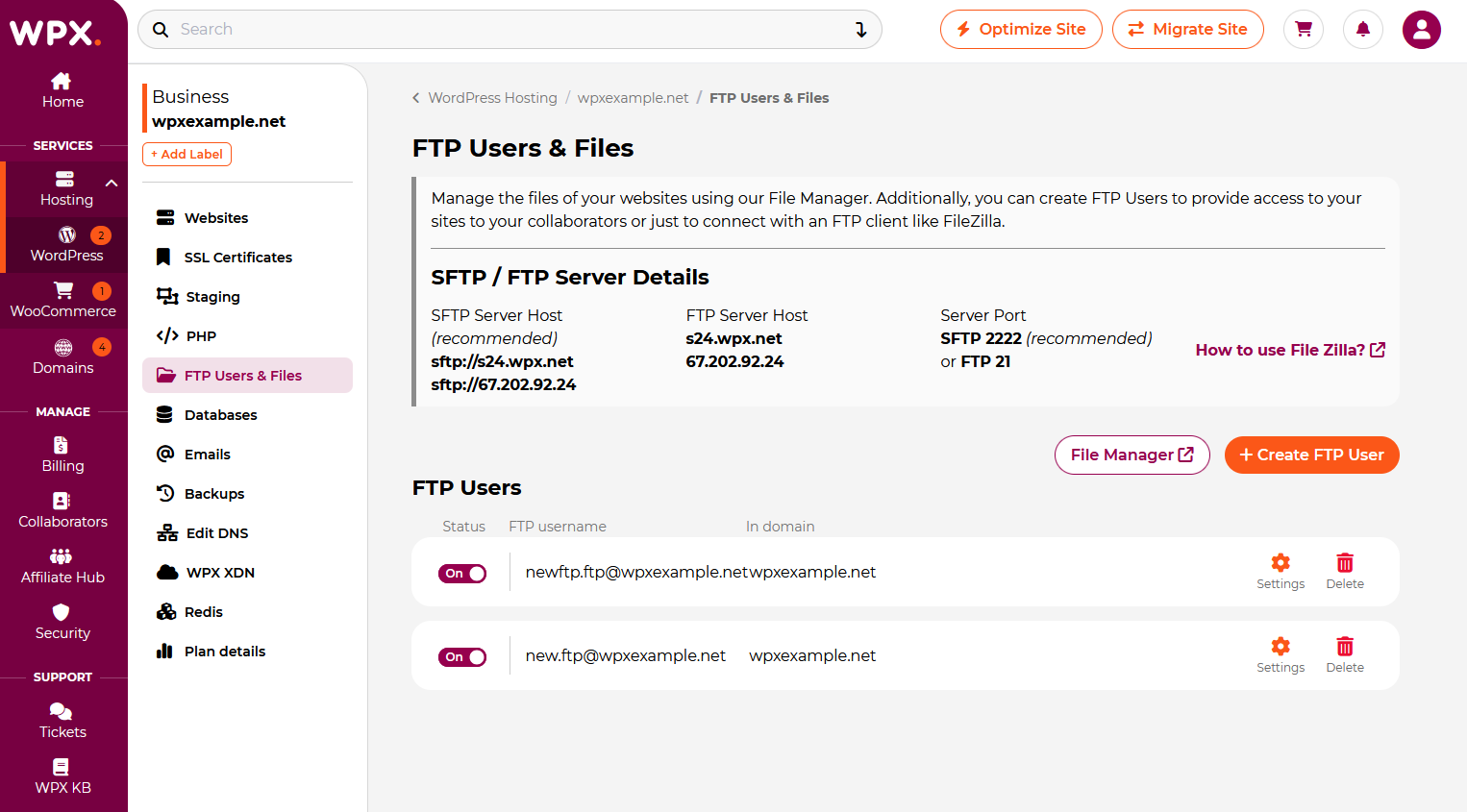Delete new.ftp@wpxexample.net user
The image size is (1467, 812).
point(1345,655)
